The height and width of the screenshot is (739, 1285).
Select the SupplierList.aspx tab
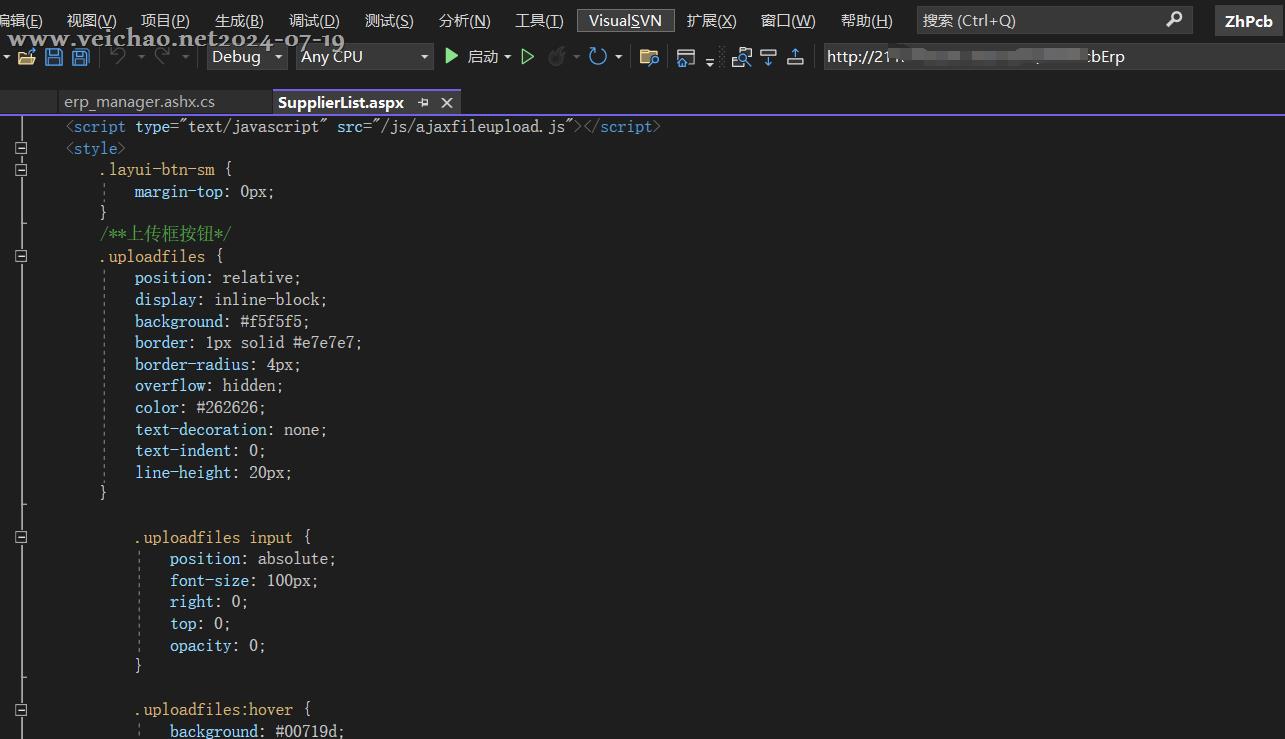(341, 102)
